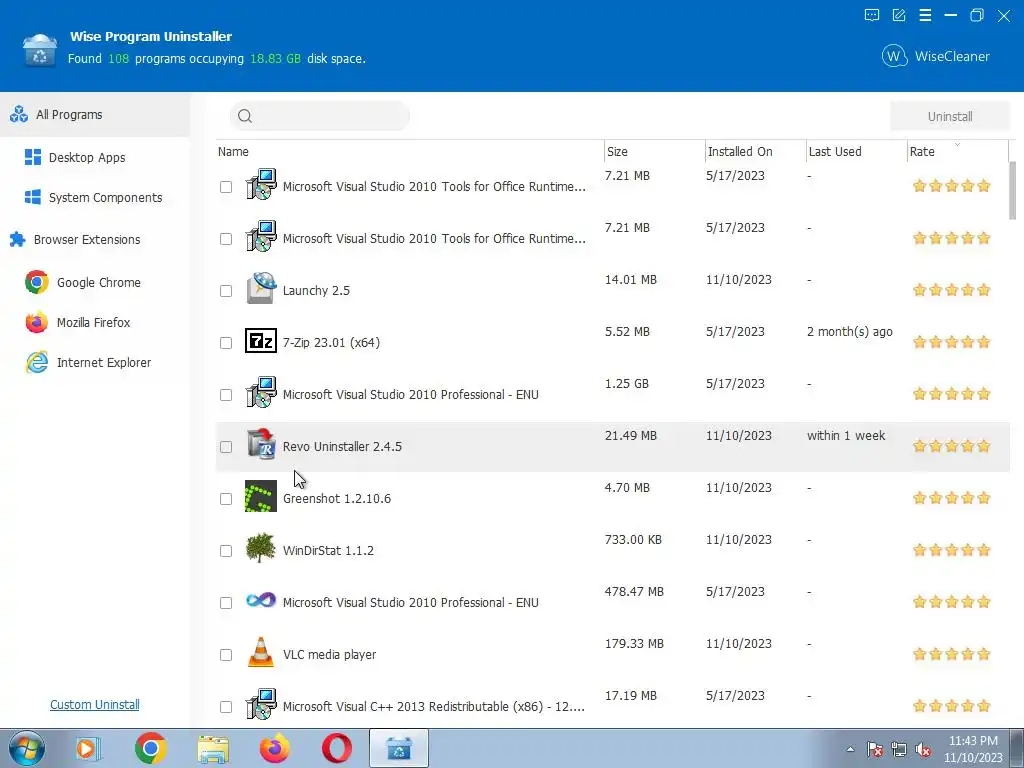Click star rating for Launchy 2.5
Screen dimensions: 1024x768
pyautogui.click(x=952, y=290)
